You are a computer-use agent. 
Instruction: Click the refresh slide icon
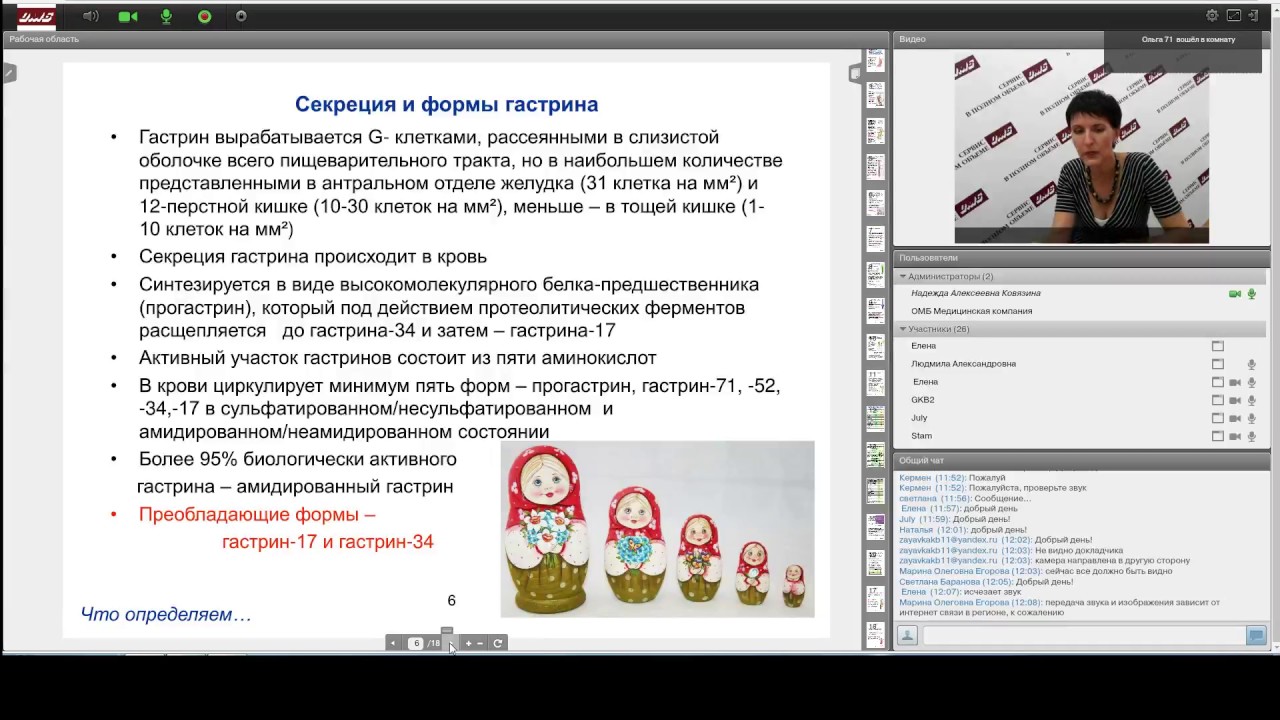pyautogui.click(x=498, y=643)
